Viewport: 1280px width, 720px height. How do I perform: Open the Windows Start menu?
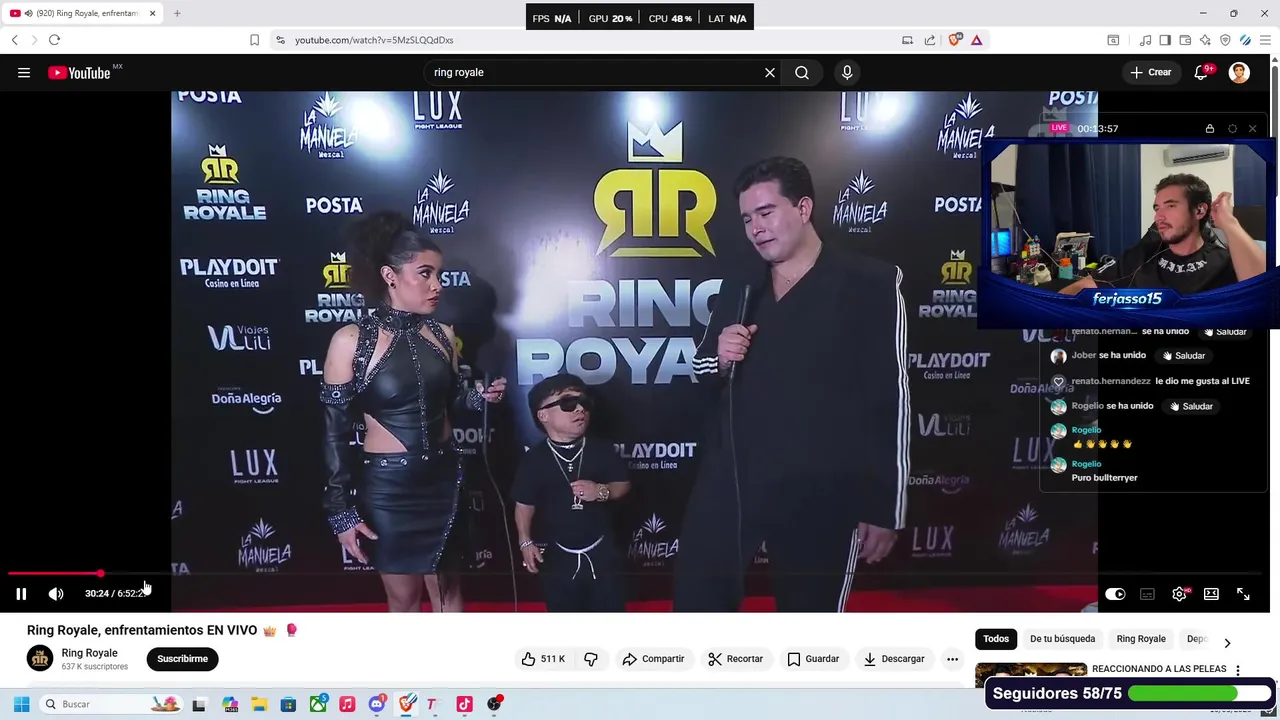pos(21,704)
